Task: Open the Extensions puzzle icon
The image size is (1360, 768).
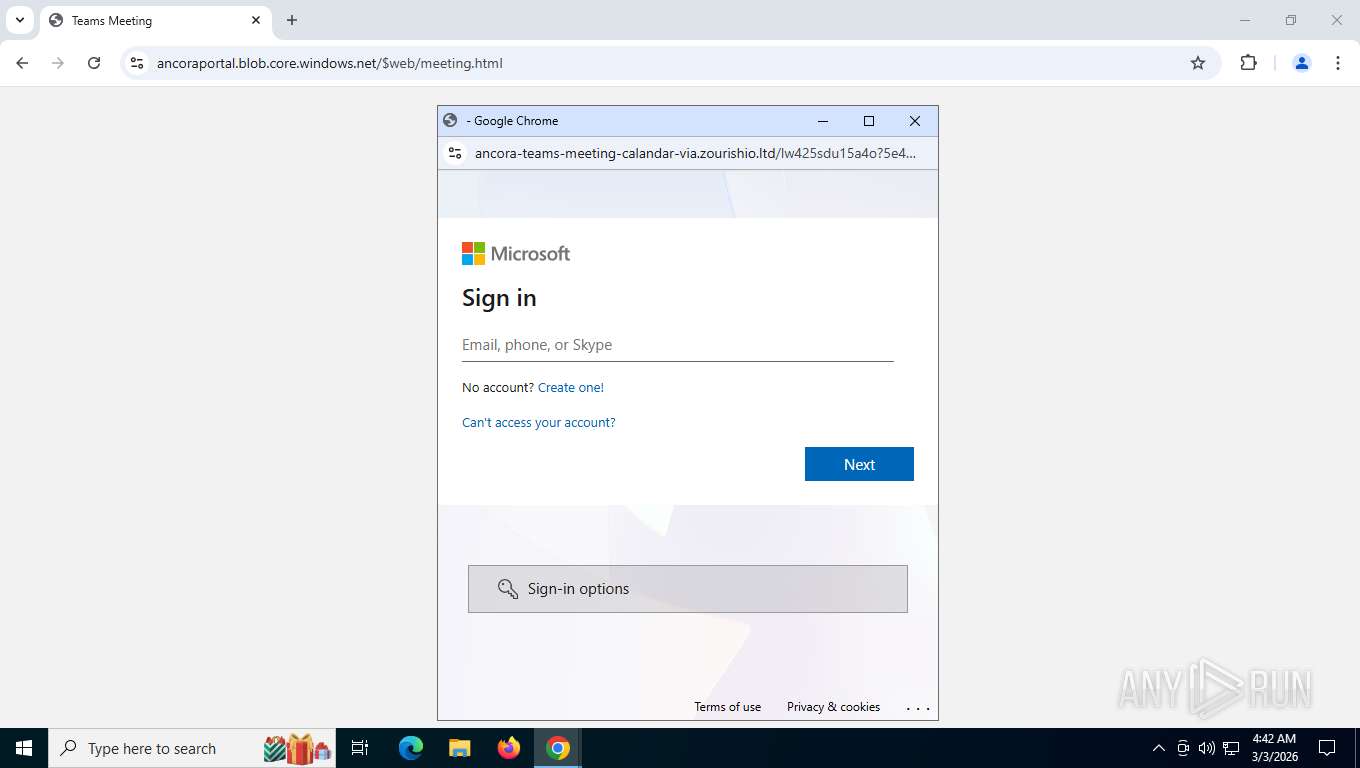Action: pyautogui.click(x=1248, y=63)
